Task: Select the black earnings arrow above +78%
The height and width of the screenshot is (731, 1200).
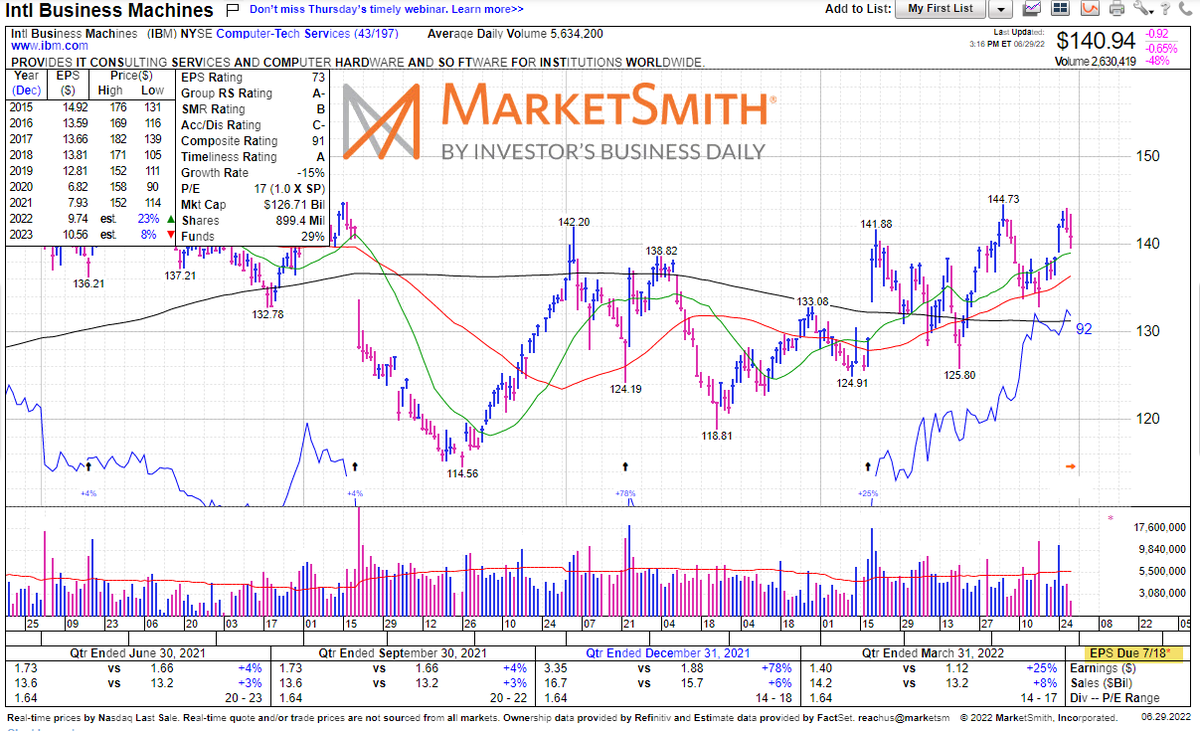Action: pyautogui.click(x=626, y=466)
